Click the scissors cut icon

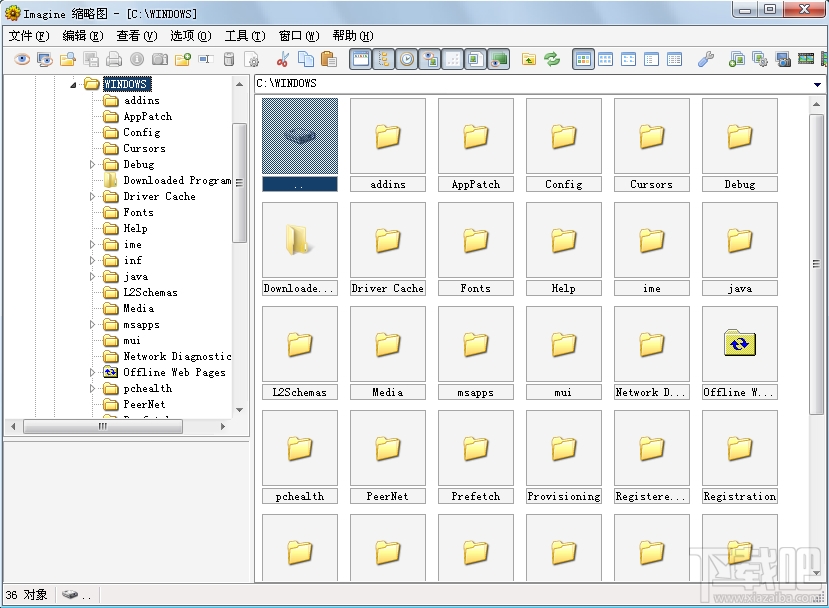coord(283,60)
